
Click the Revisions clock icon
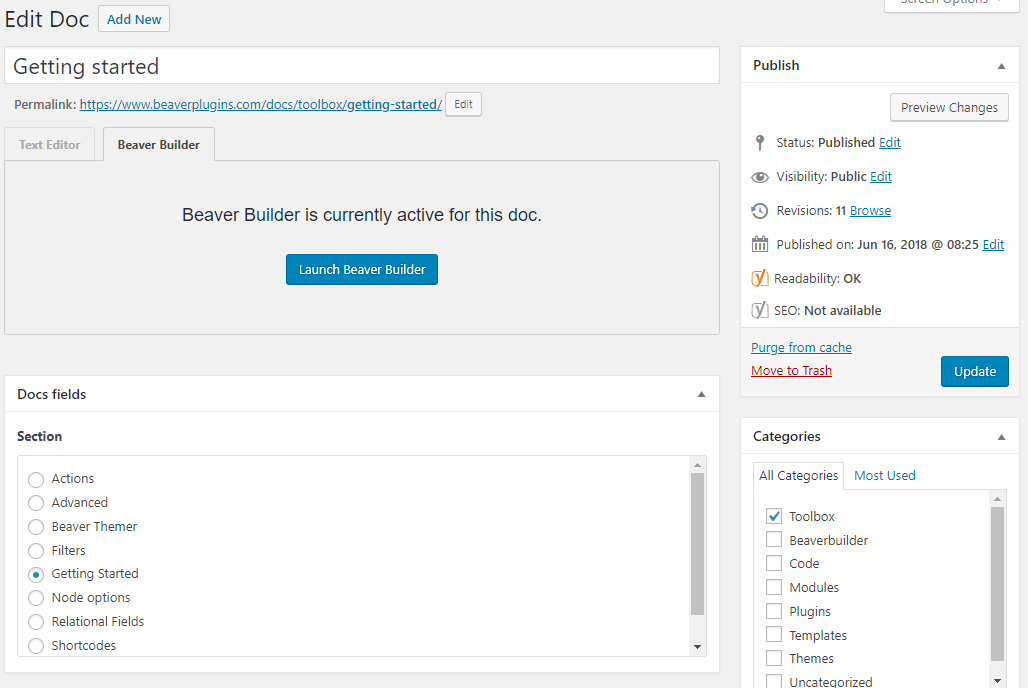pos(759,210)
